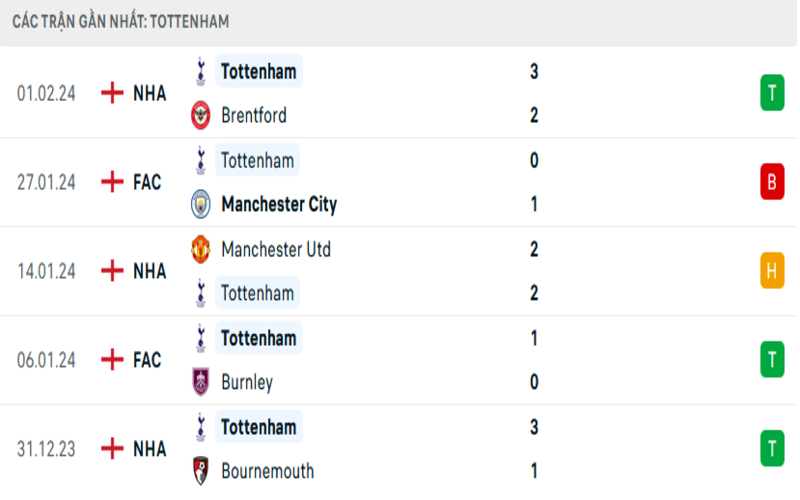Open the Brentford team link
The height and width of the screenshot is (500, 800).
click(254, 116)
